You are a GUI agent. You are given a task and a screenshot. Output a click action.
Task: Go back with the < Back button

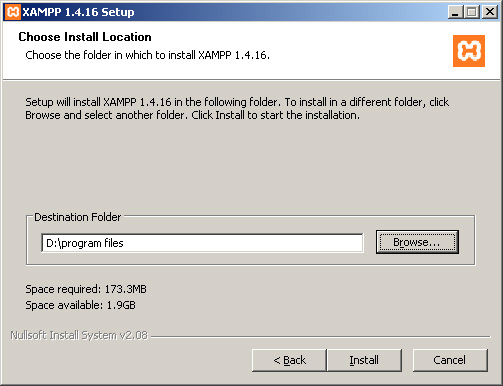[289, 360]
